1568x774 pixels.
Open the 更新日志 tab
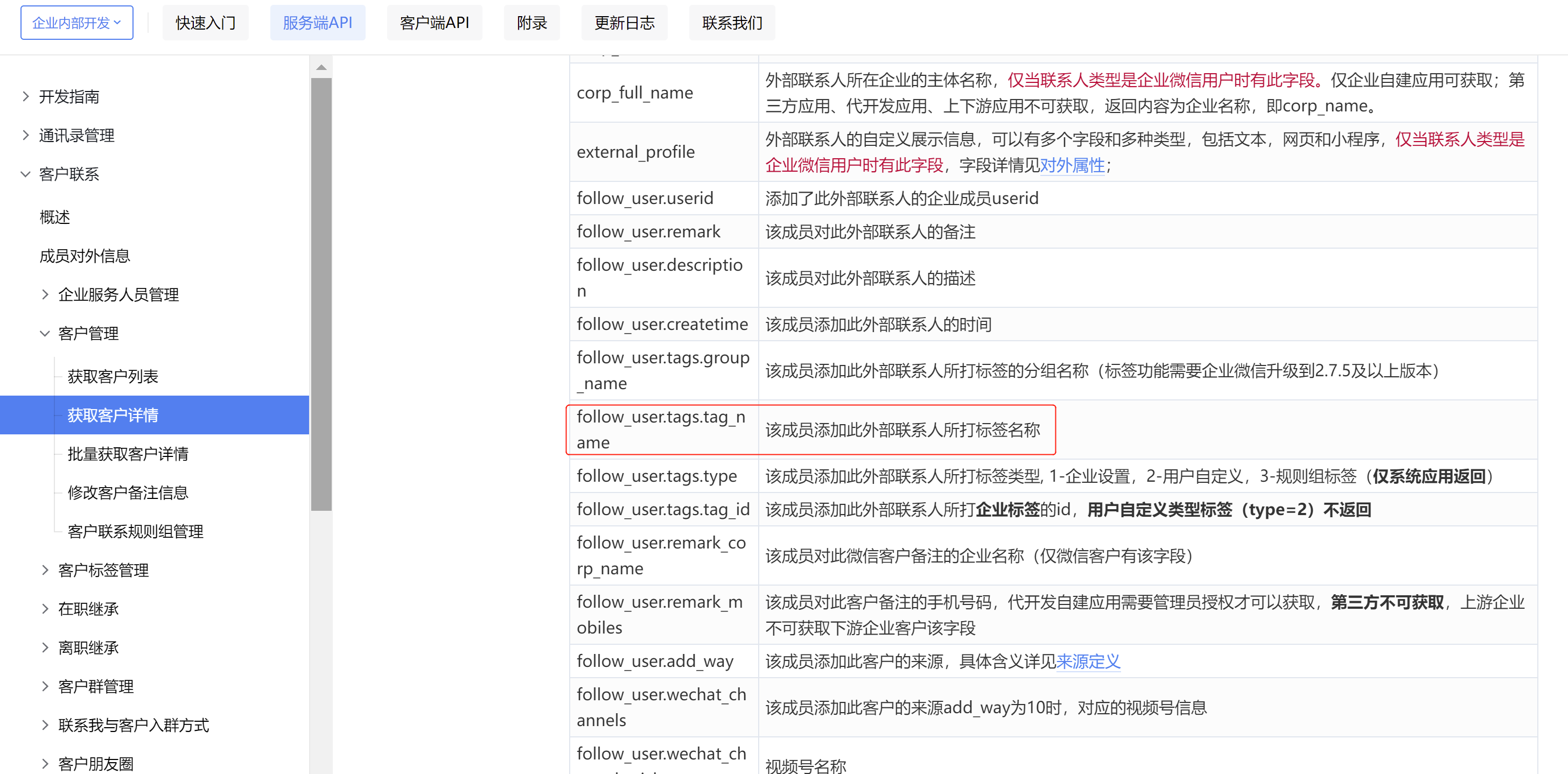(x=624, y=23)
